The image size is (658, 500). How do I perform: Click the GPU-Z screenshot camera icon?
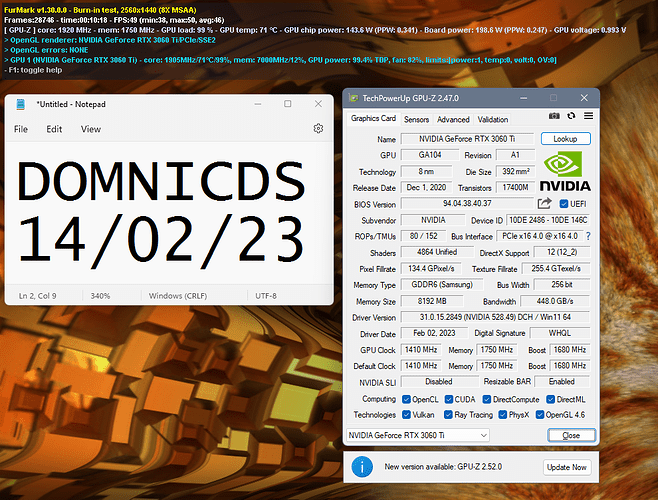click(x=554, y=116)
